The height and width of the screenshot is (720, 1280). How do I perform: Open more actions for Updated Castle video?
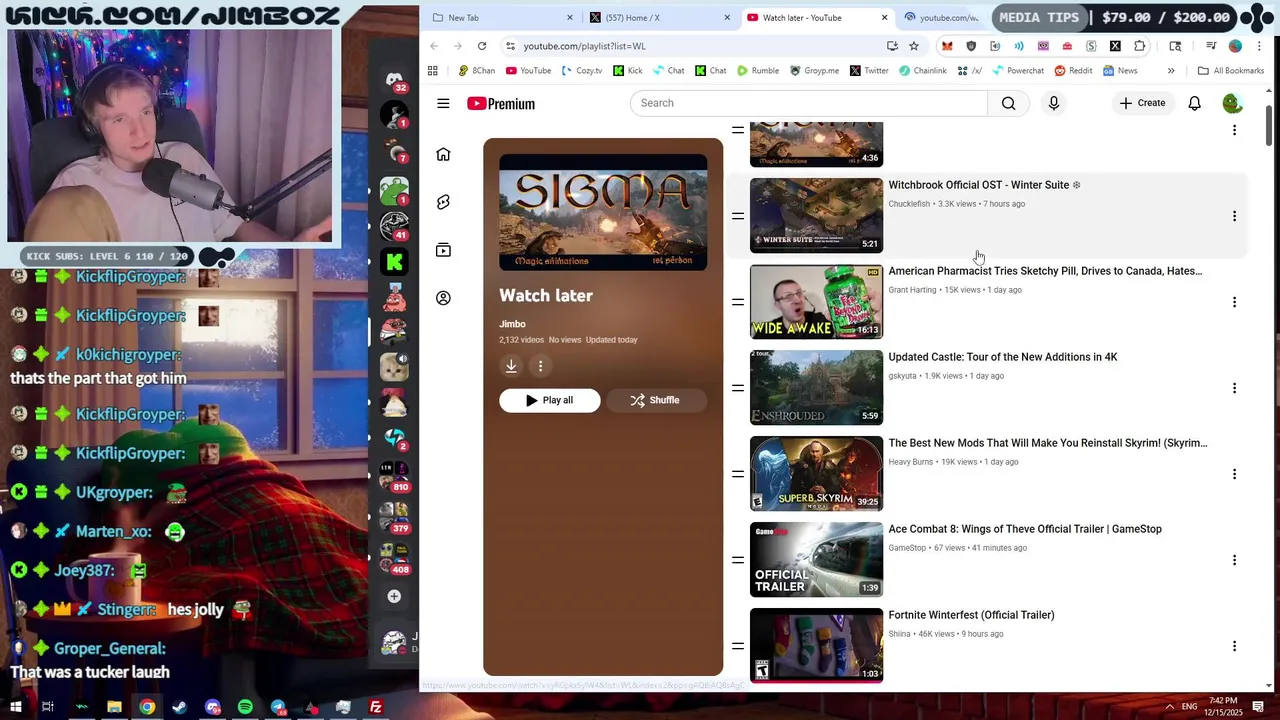click(x=1234, y=388)
